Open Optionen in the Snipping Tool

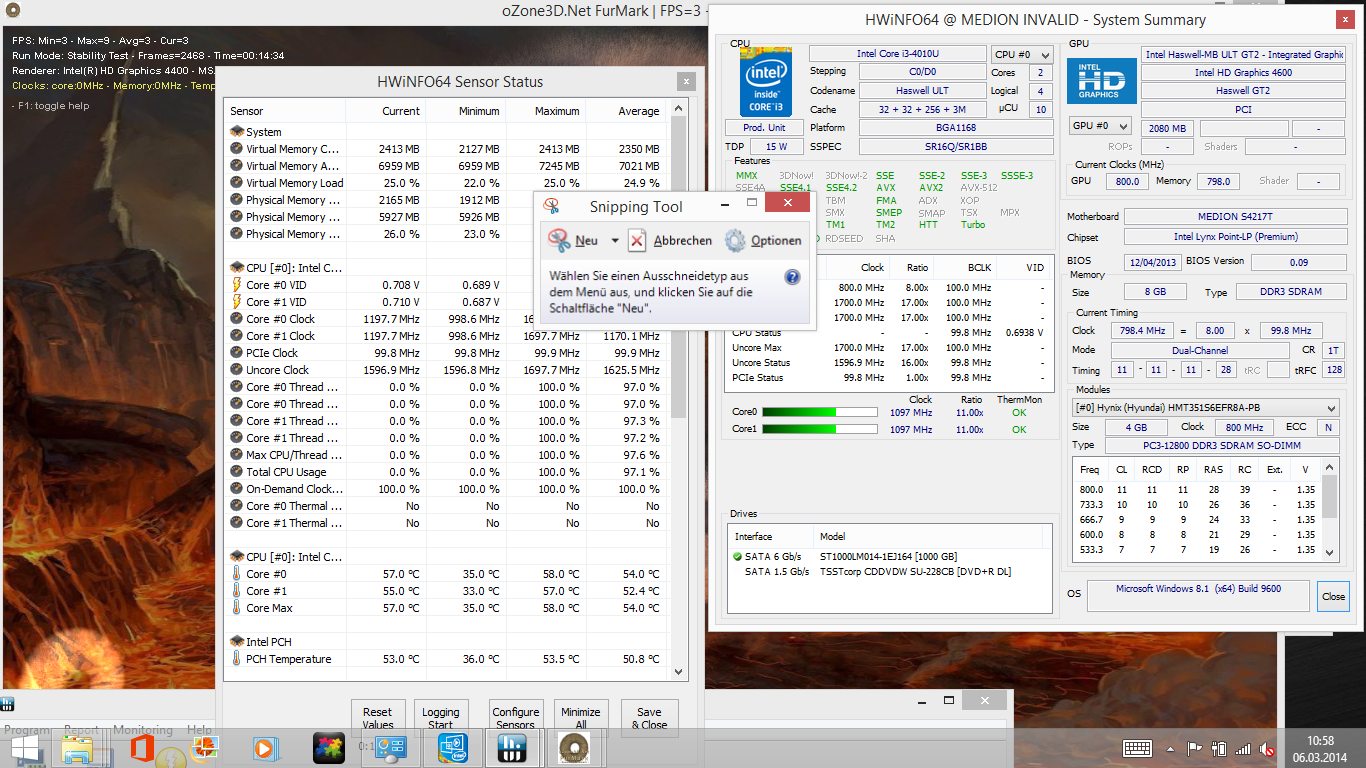(763, 241)
